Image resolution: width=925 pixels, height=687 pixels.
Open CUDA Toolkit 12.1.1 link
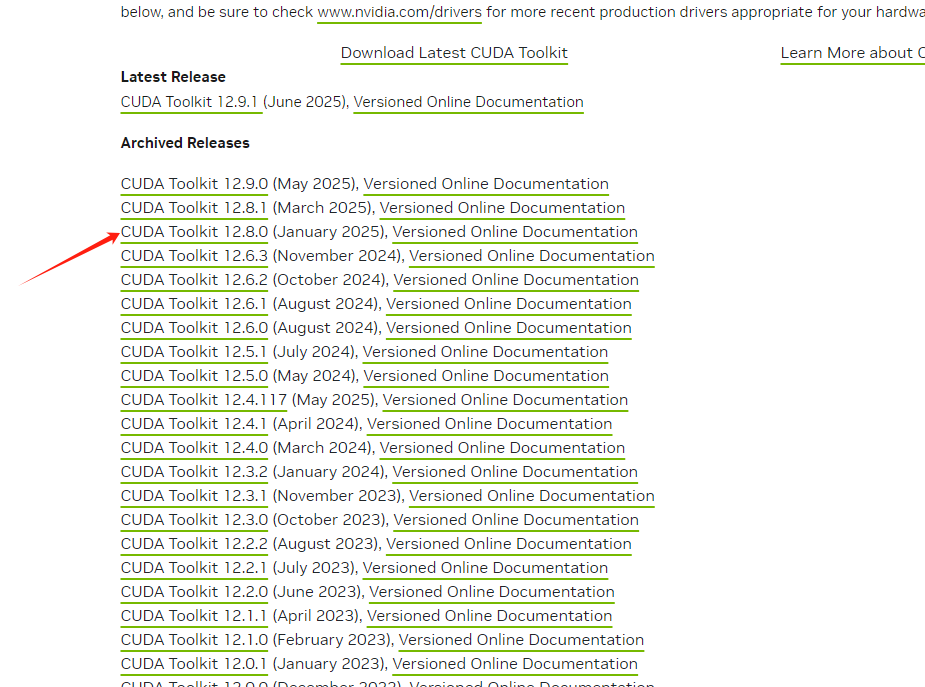pyautogui.click(x=193, y=616)
